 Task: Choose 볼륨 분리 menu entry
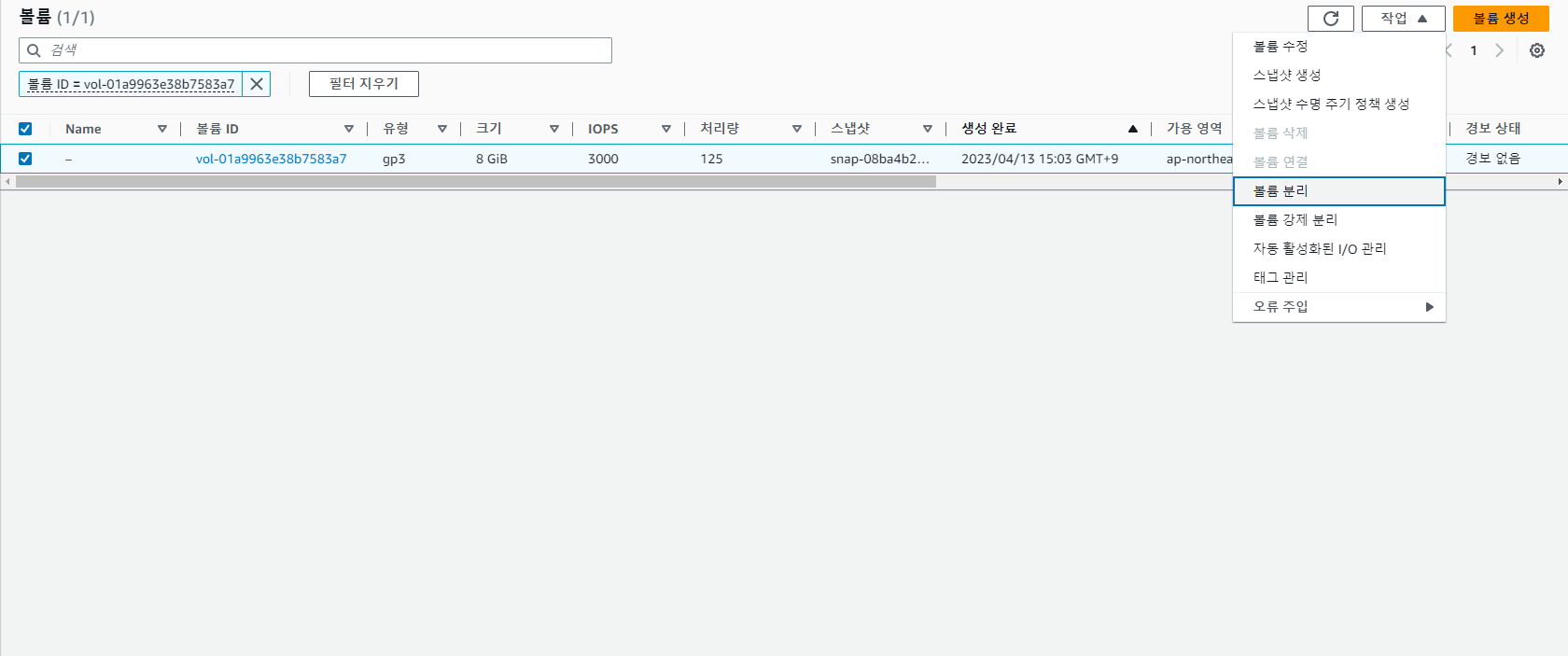(1339, 191)
